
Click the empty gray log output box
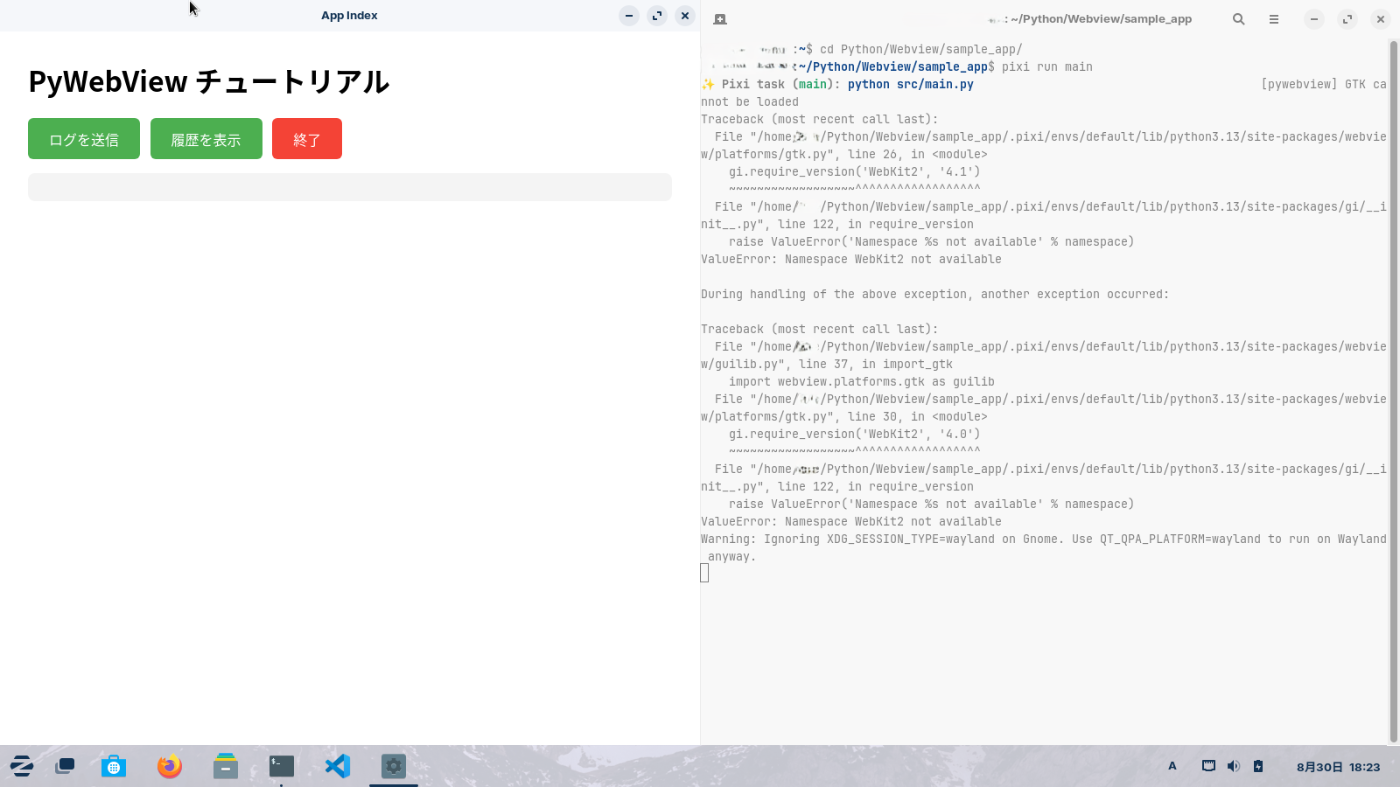350,187
